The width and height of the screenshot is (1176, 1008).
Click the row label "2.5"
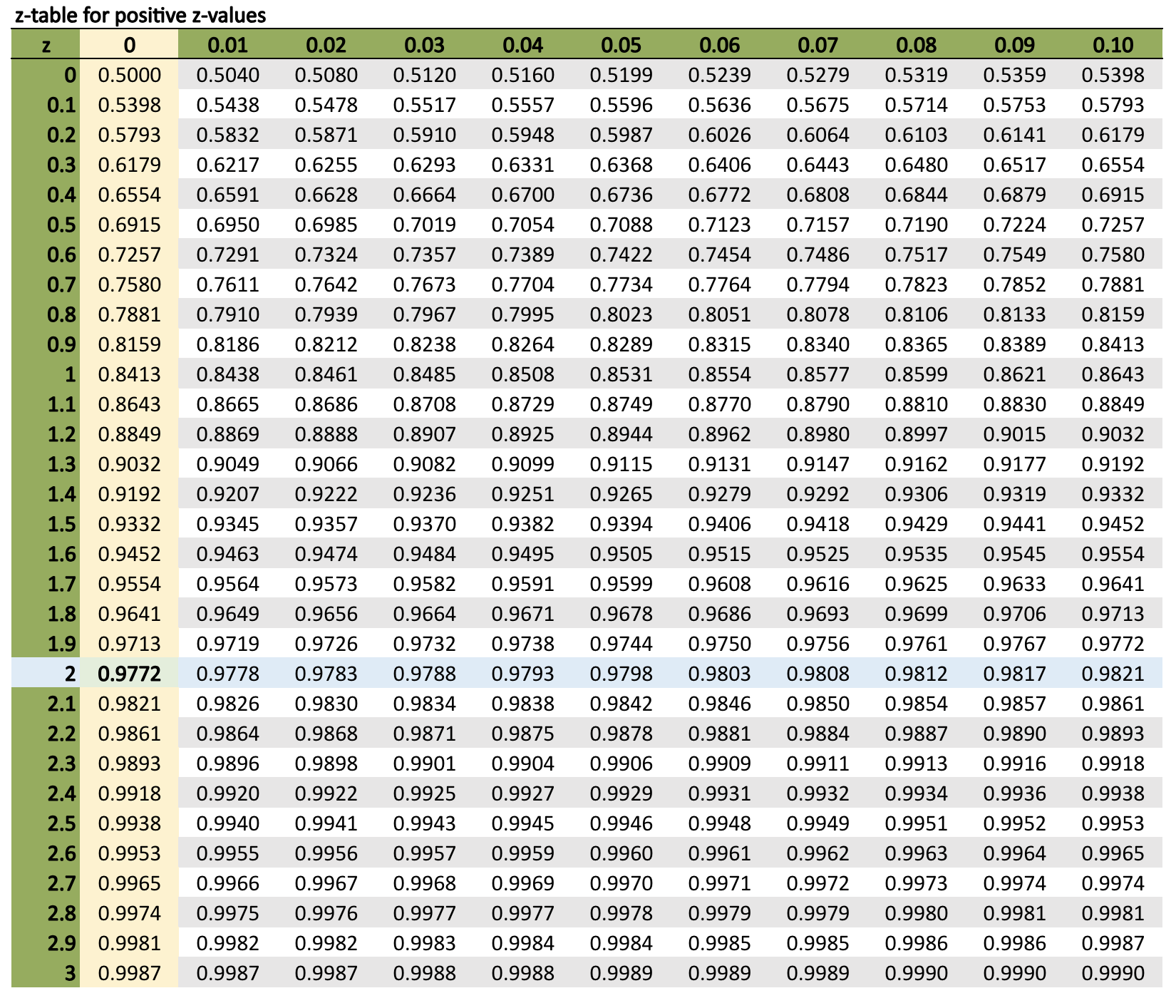(x=46, y=823)
